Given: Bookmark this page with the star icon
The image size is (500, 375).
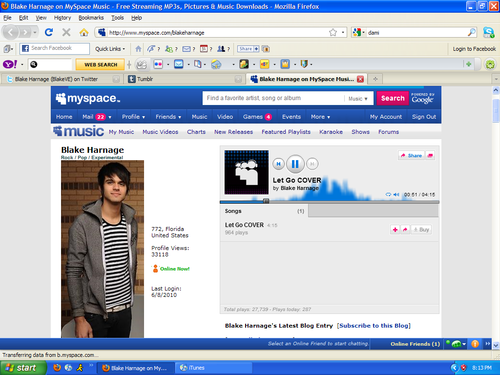Looking at the screenshot, I should click(333, 32).
